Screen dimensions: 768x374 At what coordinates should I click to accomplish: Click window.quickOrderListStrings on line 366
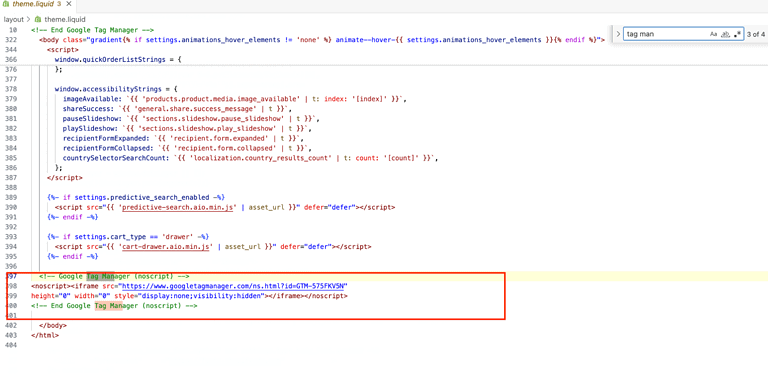coord(118,59)
